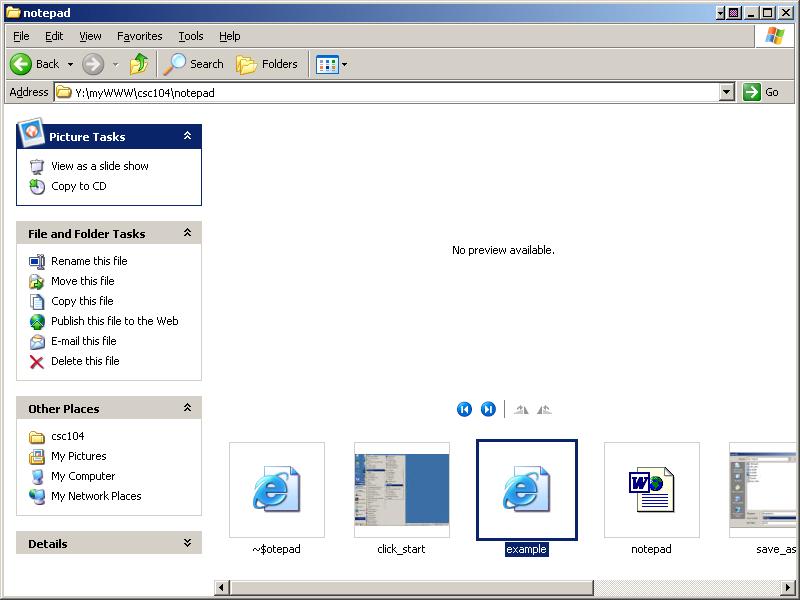Open the Forward history dropdown arrow
This screenshot has height=600, width=800.
click(x=115, y=64)
